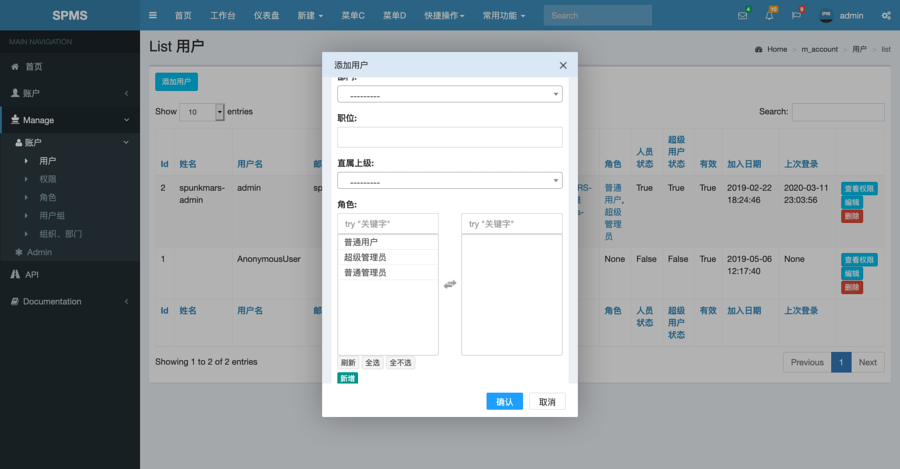
Task: Click 查看权限 for the AnonymousUser row
Action: [859, 260]
